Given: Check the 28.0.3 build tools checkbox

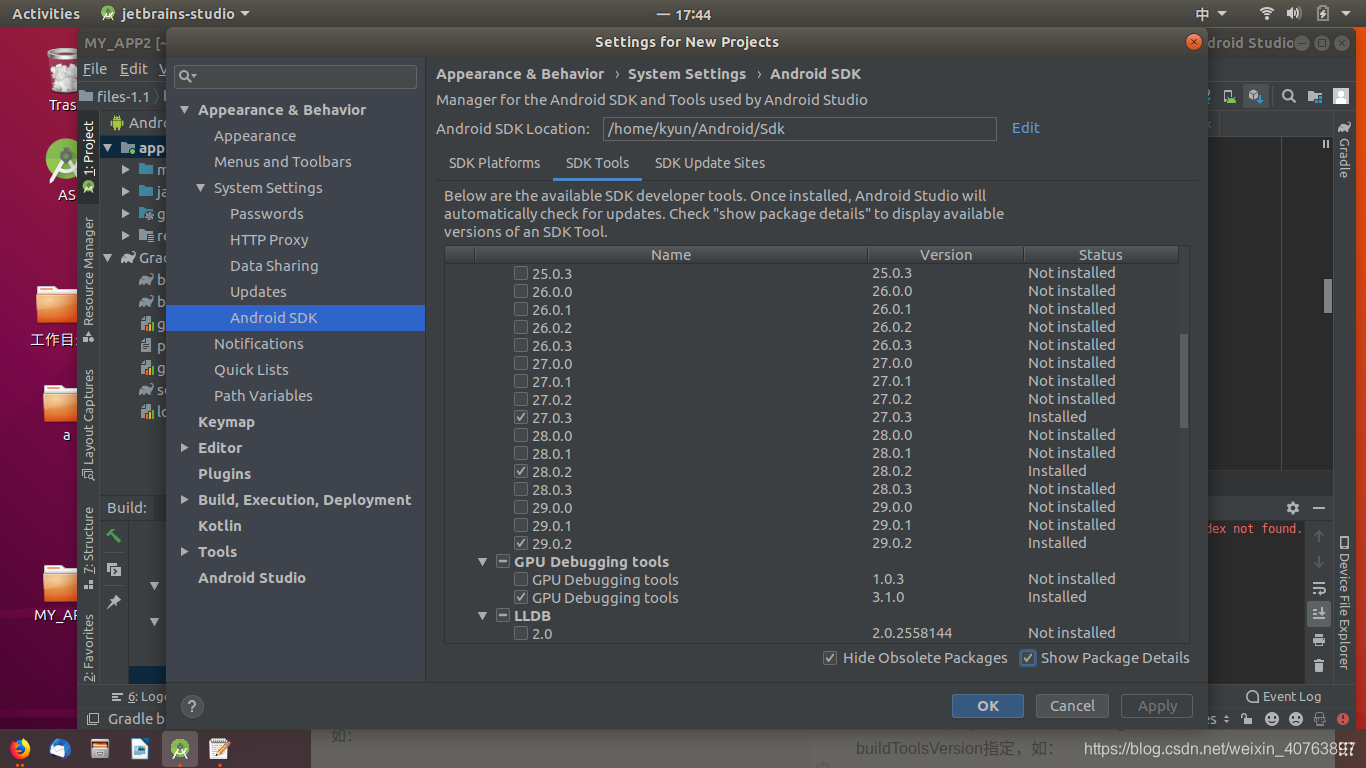Looking at the screenshot, I should pos(521,489).
